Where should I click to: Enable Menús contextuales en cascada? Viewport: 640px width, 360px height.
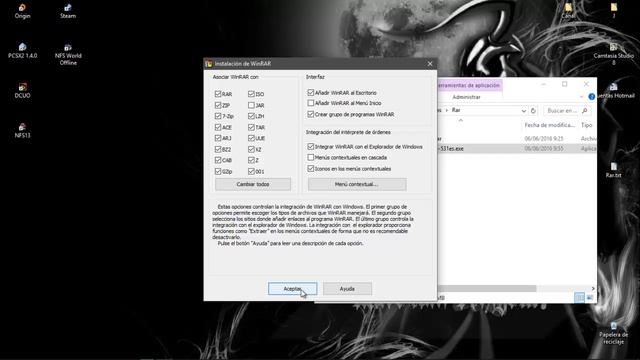tap(311, 157)
